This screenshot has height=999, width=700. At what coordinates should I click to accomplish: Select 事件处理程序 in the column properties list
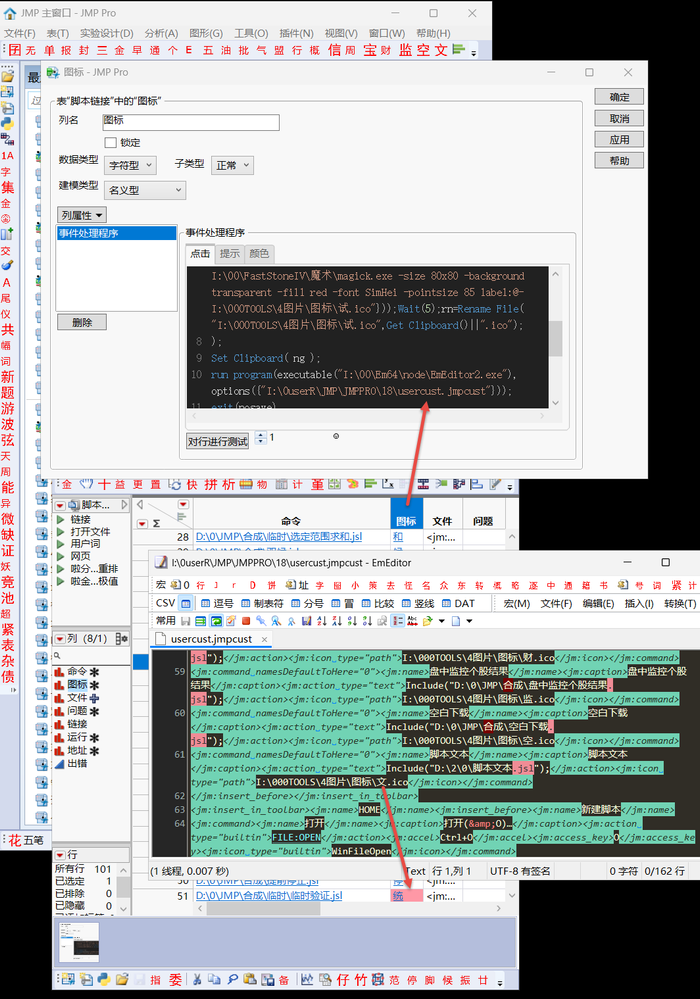116,233
